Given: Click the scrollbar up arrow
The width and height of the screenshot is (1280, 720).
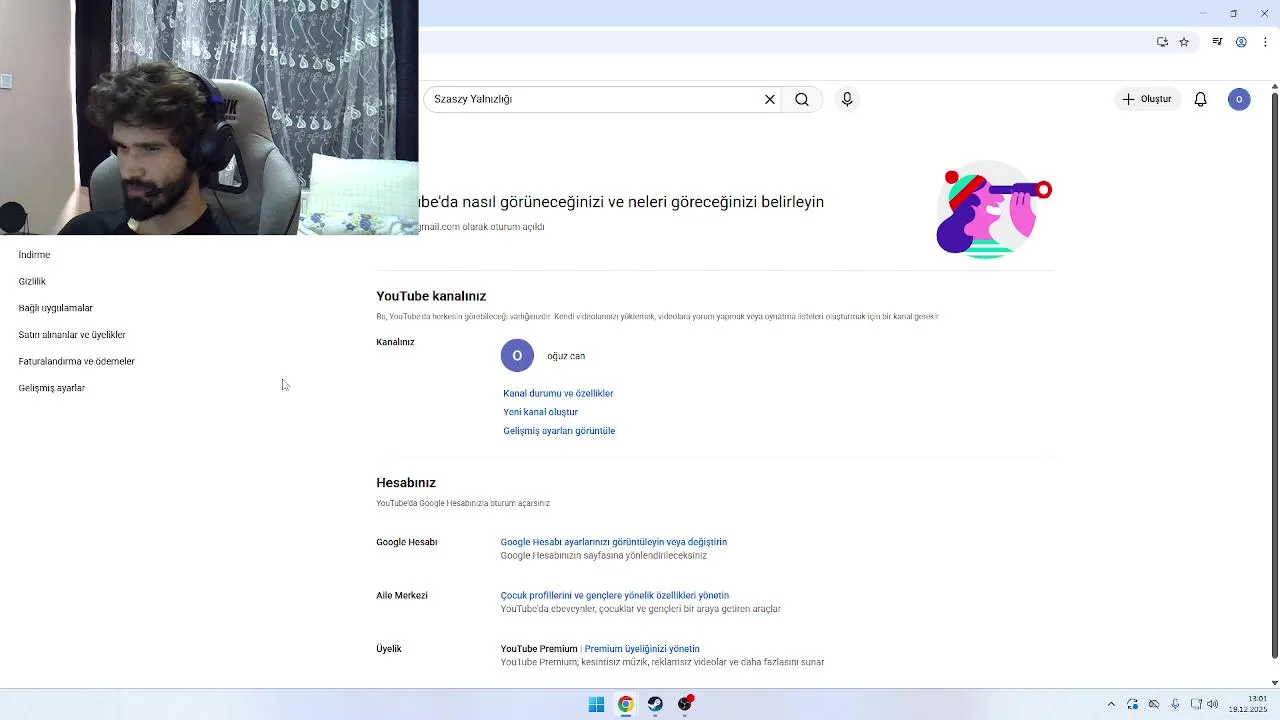Looking at the screenshot, I should (1274, 86).
